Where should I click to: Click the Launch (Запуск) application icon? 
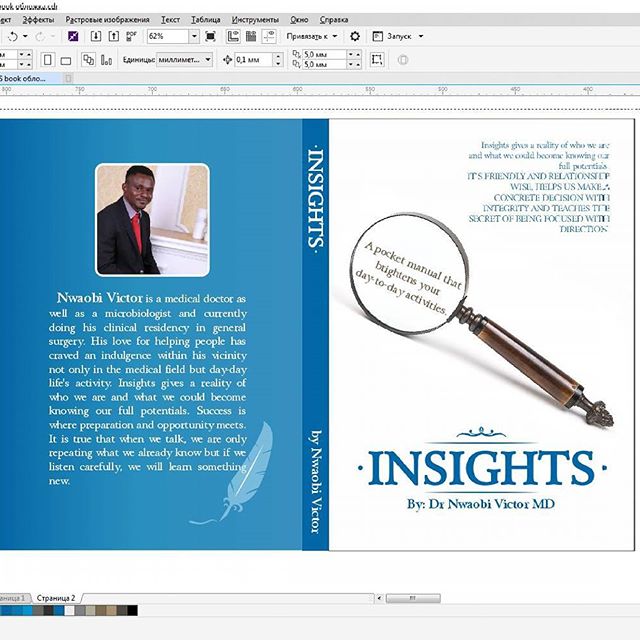pos(378,36)
